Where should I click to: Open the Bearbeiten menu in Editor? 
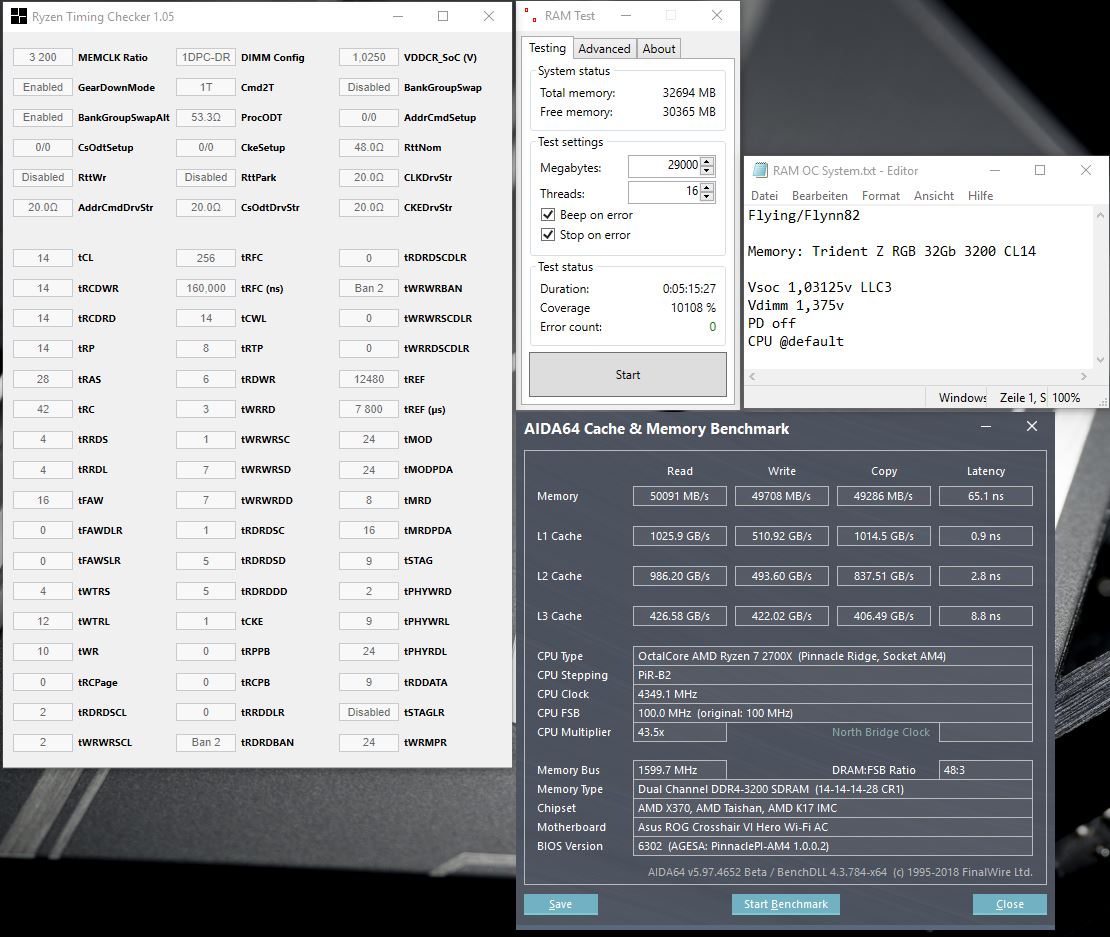point(819,196)
